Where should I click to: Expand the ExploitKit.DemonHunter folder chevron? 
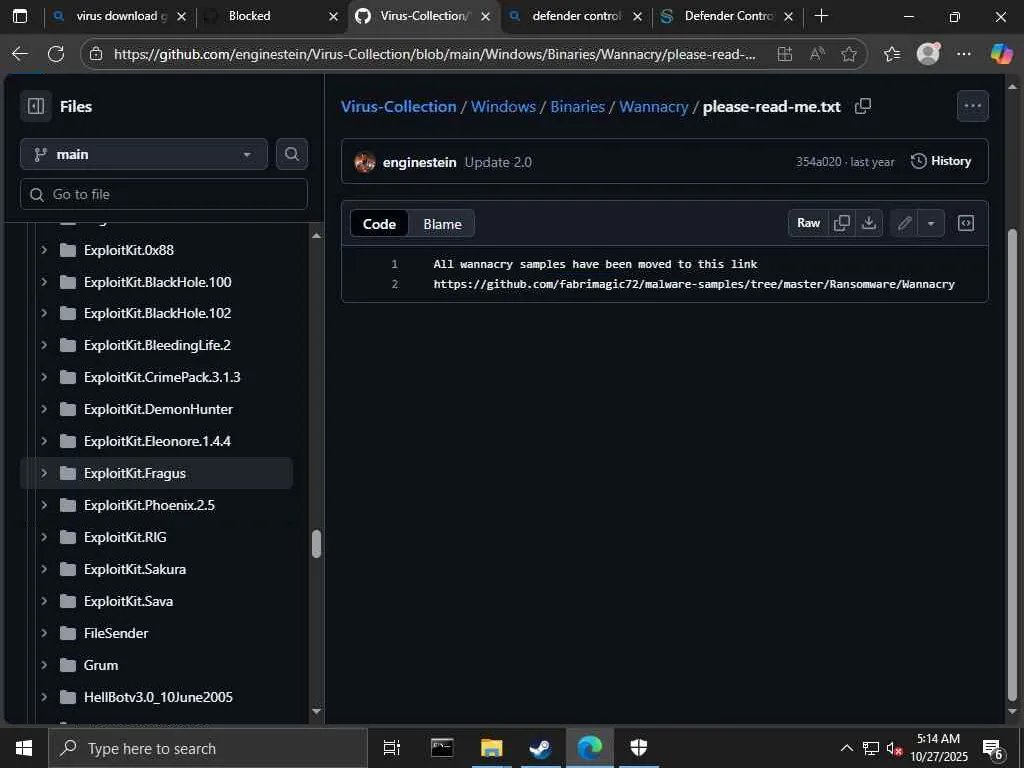(x=44, y=409)
